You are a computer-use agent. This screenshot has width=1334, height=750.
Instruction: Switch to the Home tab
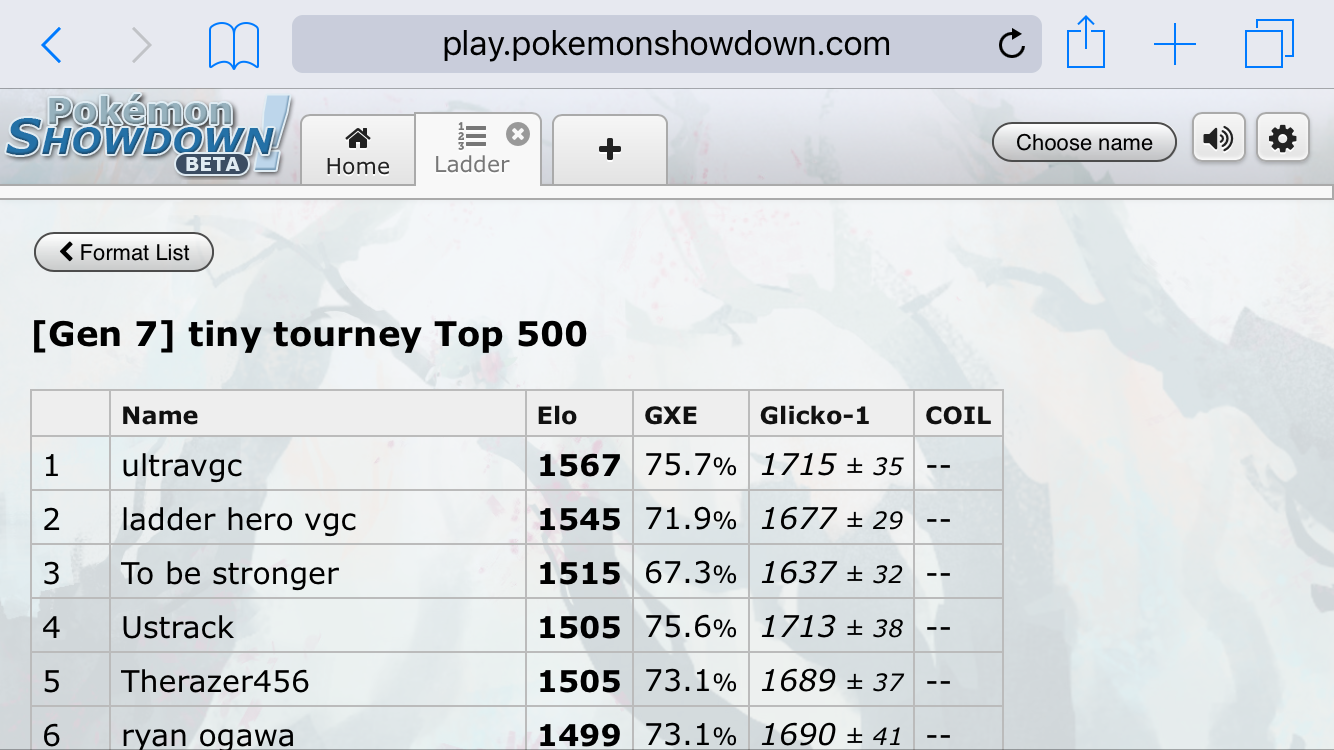coord(357,151)
